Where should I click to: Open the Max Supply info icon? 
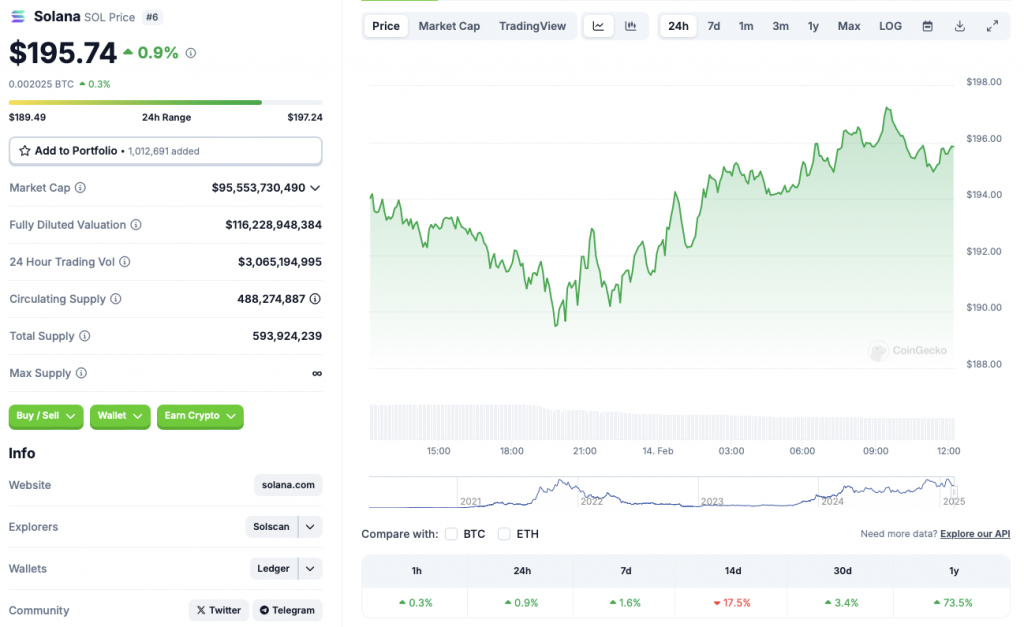[x=81, y=373]
